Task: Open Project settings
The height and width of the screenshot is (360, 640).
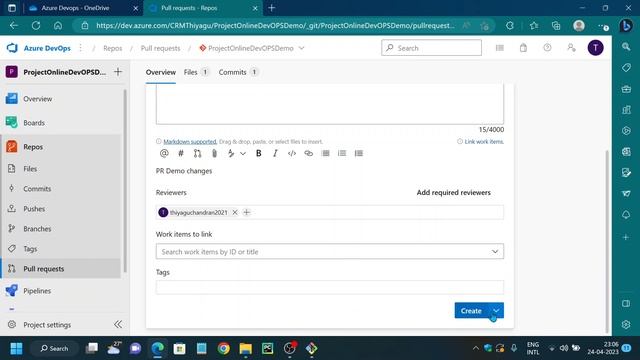Action: (x=47, y=325)
